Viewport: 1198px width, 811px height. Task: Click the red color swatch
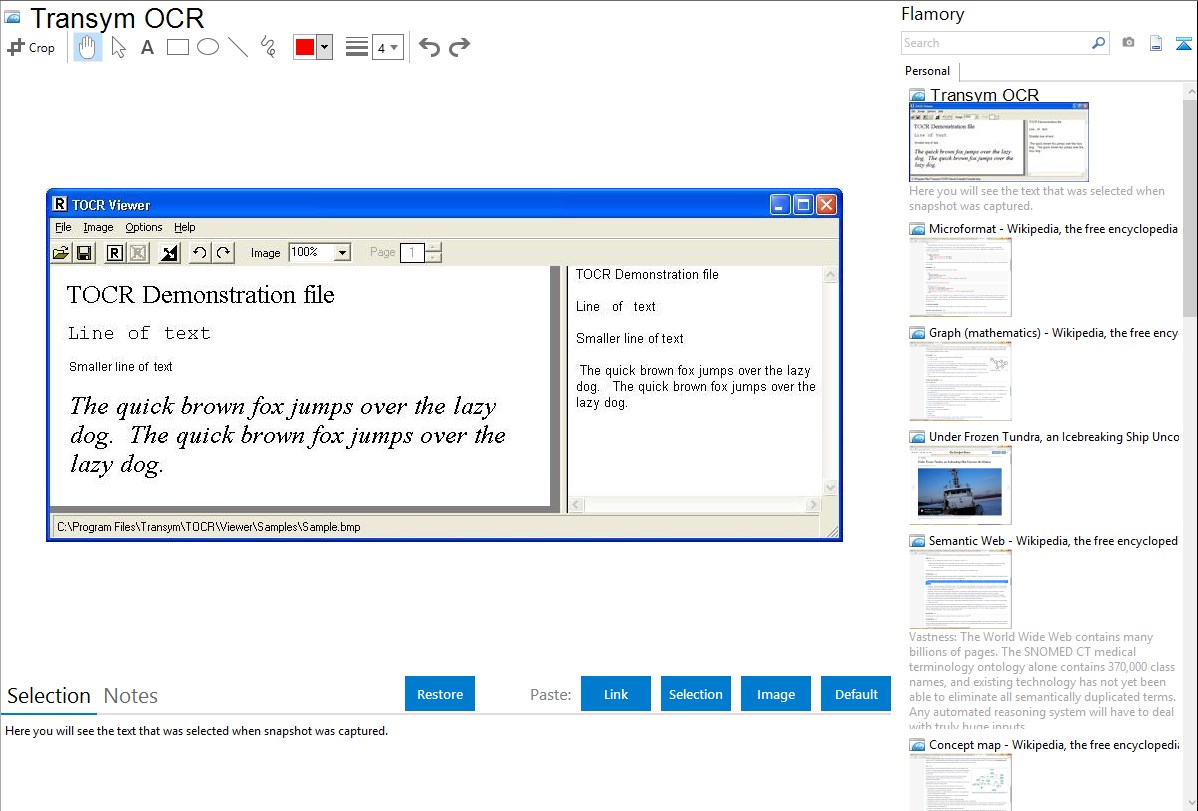305,47
